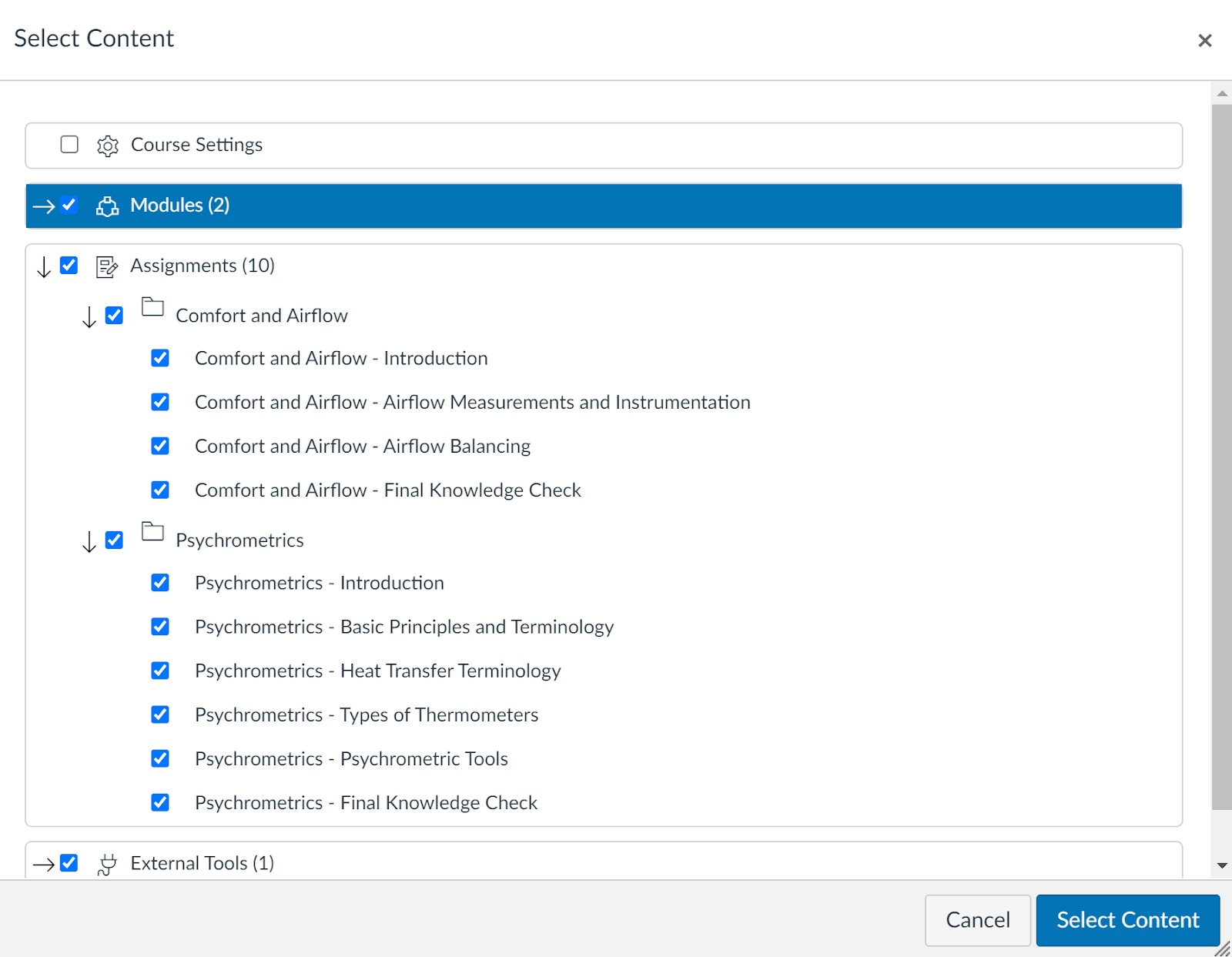Viewport: 1232px width, 957px height.
Task: Uncheck Comfort and Airflow - Airflow Balancing checkbox
Action: tap(160, 446)
